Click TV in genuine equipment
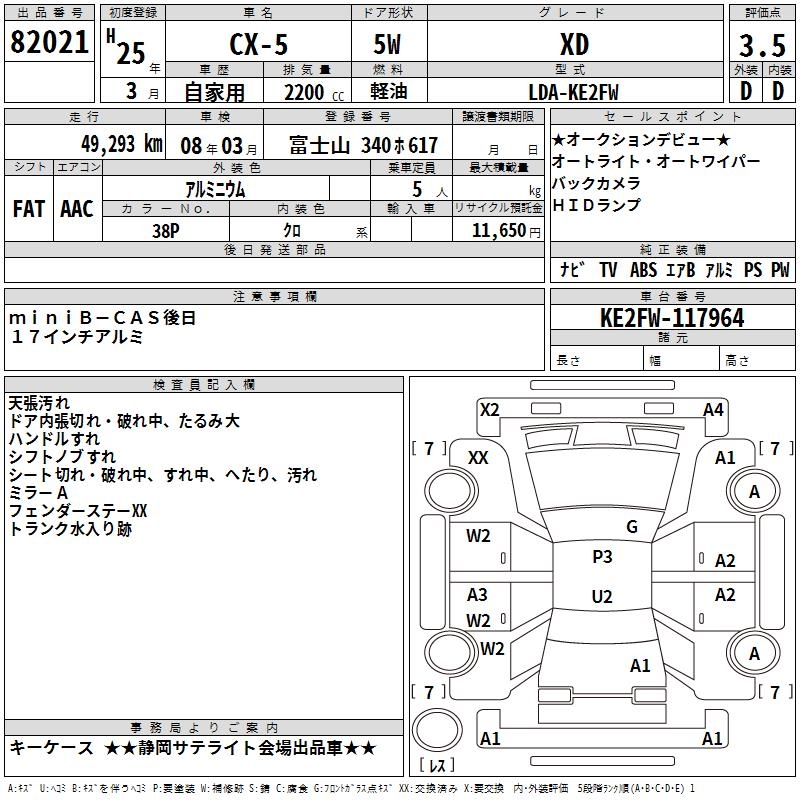This screenshot has width=800, height=800. pyautogui.click(x=608, y=269)
